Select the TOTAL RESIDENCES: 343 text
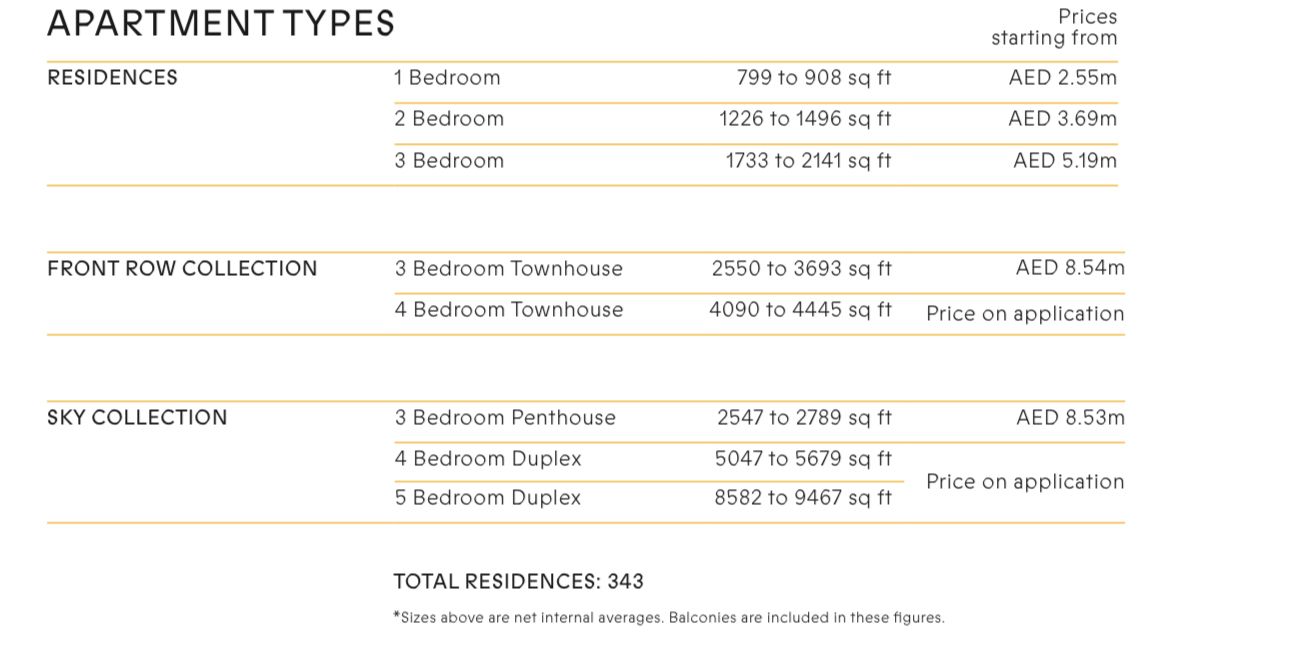 [518, 582]
